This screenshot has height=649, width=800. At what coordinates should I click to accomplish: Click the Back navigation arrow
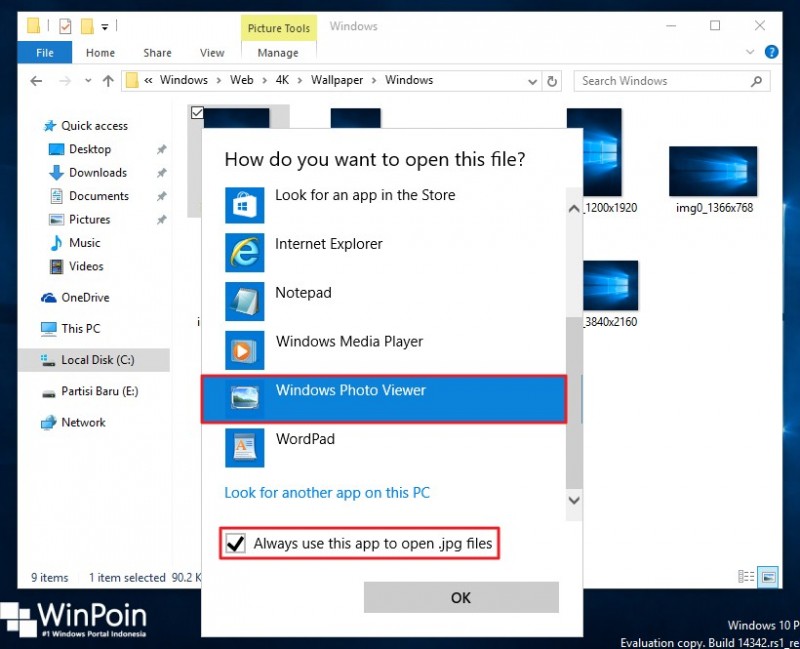click(36, 81)
